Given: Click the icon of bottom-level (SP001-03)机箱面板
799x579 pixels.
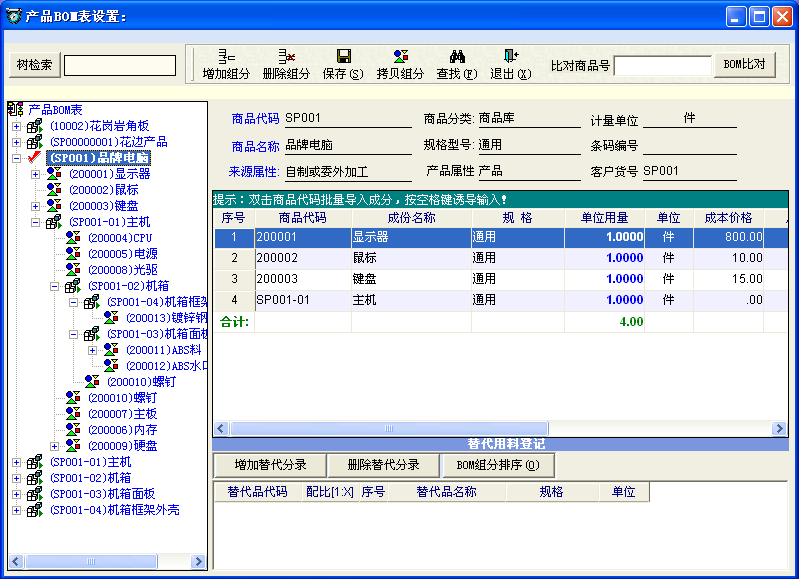Looking at the screenshot, I should (x=35, y=493).
